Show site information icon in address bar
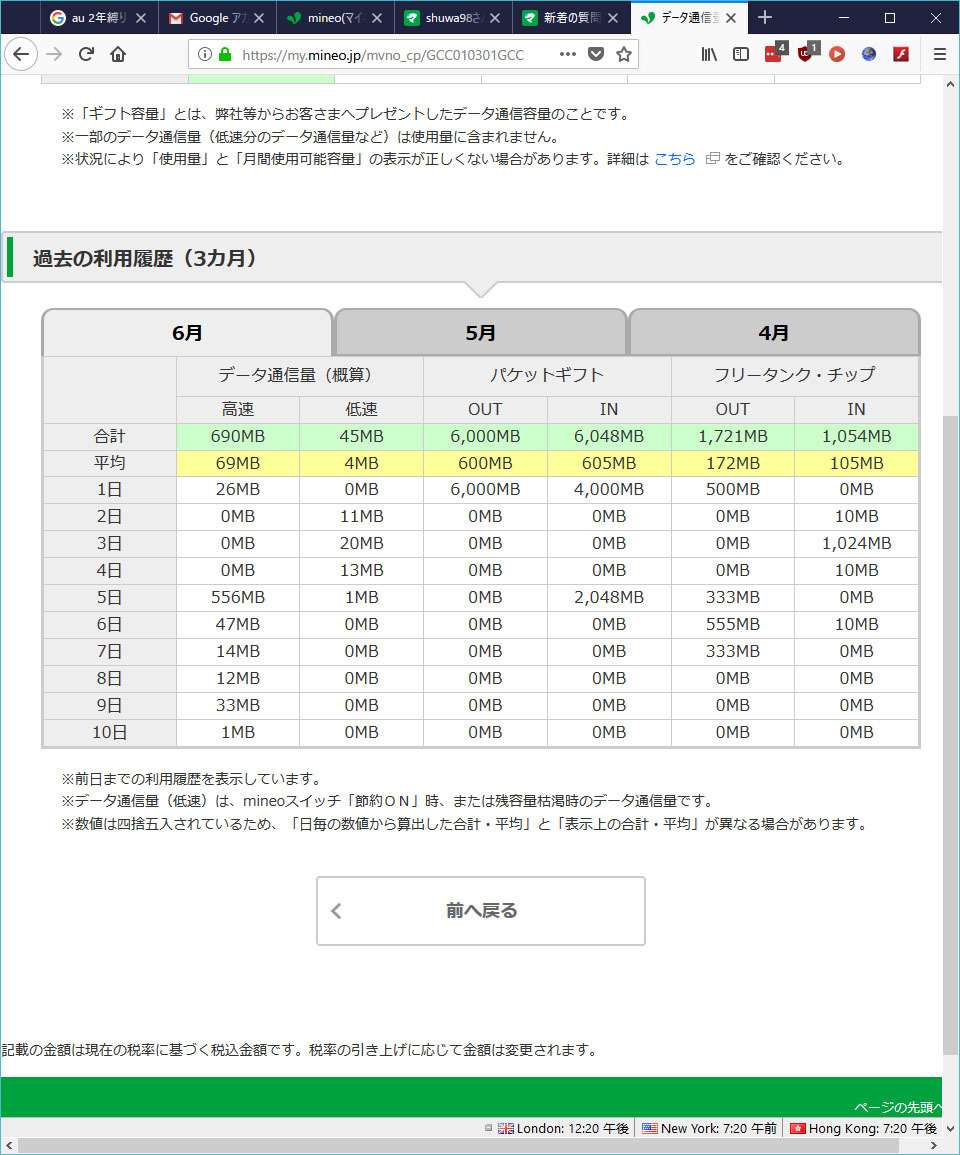960x1155 pixels. click(205, 54)
